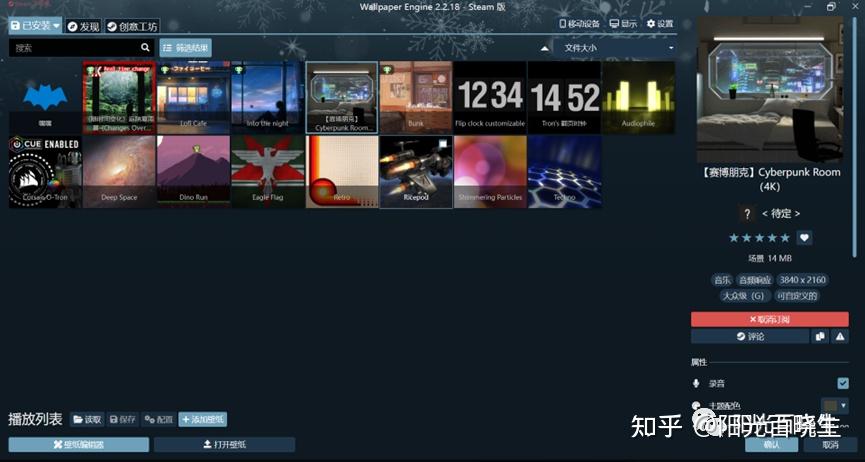Viewport: 865px width, 462px height.
Task: Click playlist 保存 save button
Action: click(x=122, y=419)
